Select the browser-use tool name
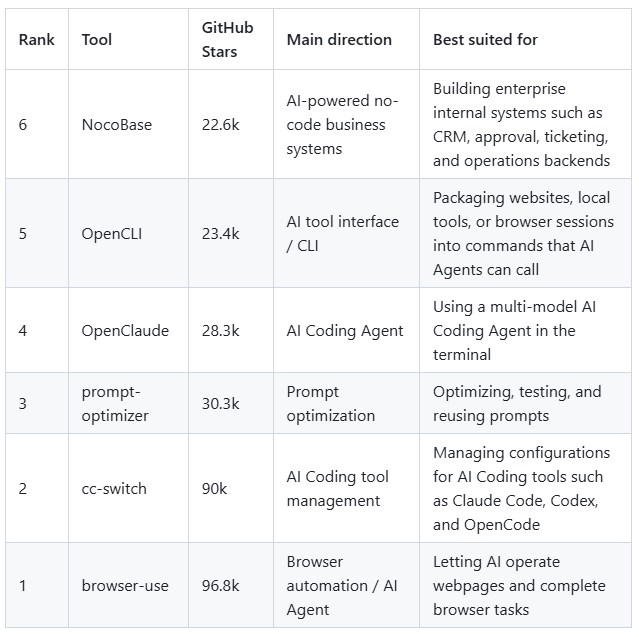 tap(125, 586)
